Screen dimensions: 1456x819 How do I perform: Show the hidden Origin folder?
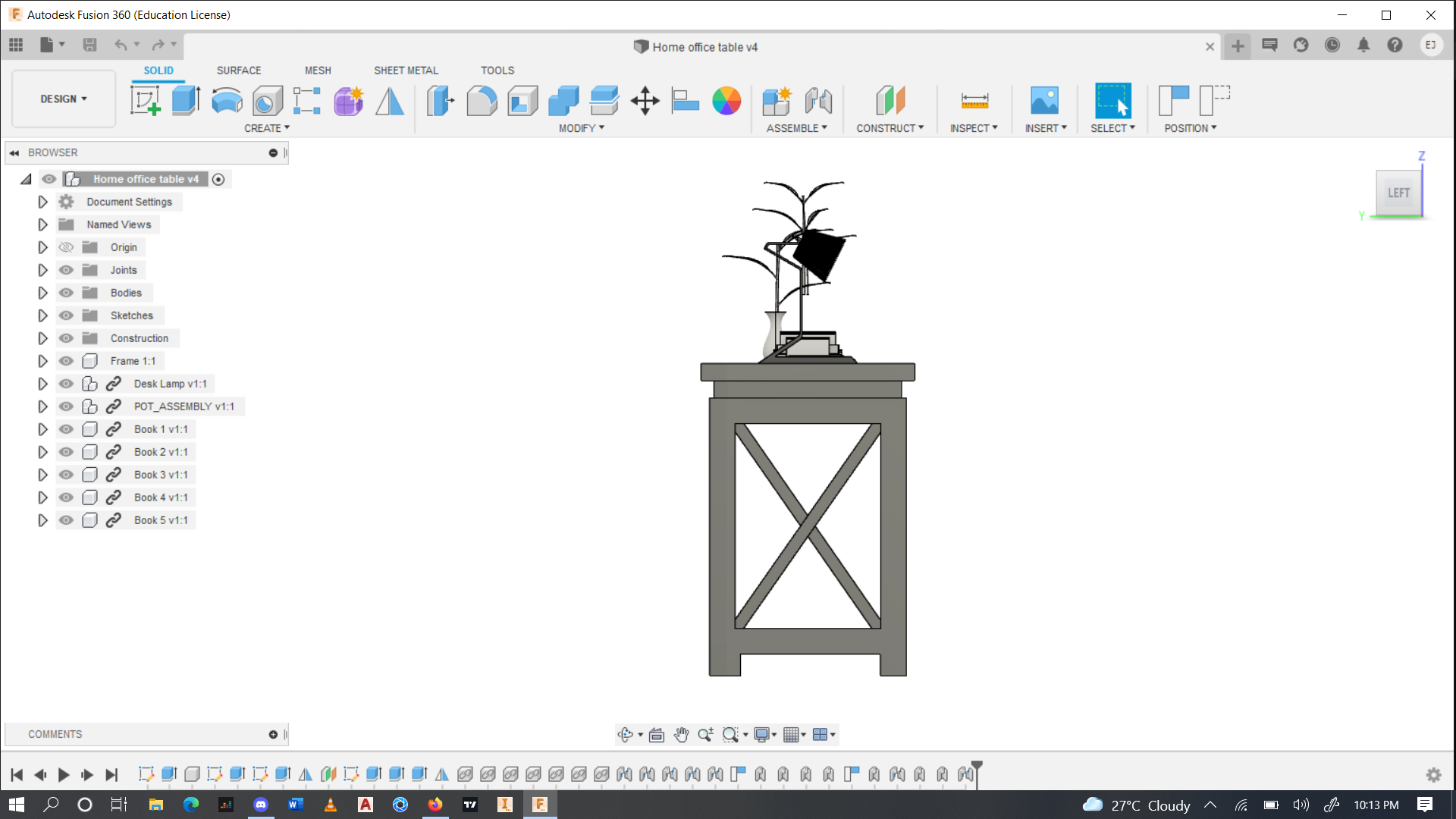(x=67, y=247)
